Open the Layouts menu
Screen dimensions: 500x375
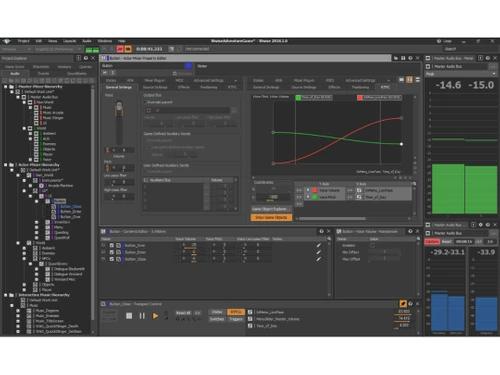(x=69, y=41)
